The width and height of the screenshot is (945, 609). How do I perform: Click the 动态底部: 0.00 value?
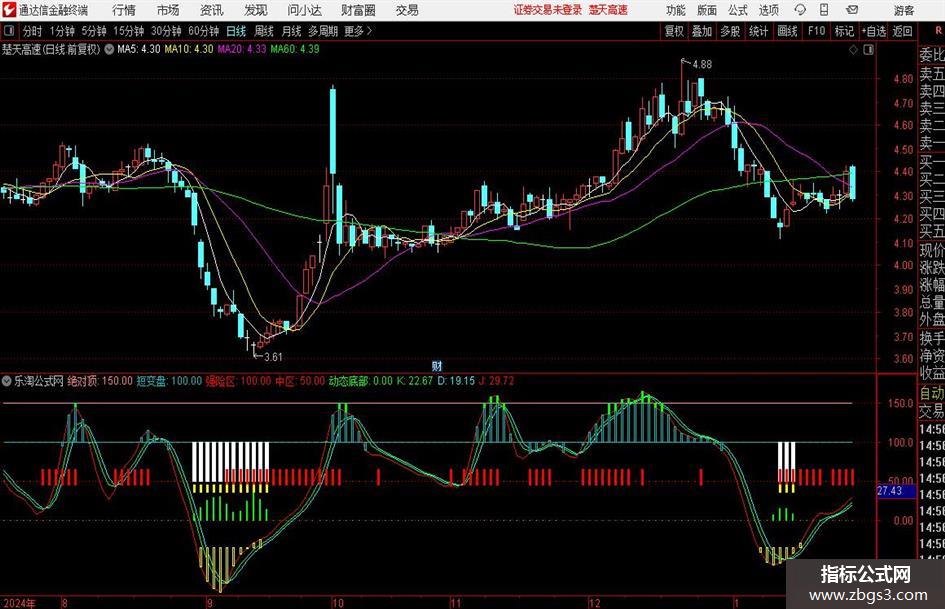coord(360,381)
